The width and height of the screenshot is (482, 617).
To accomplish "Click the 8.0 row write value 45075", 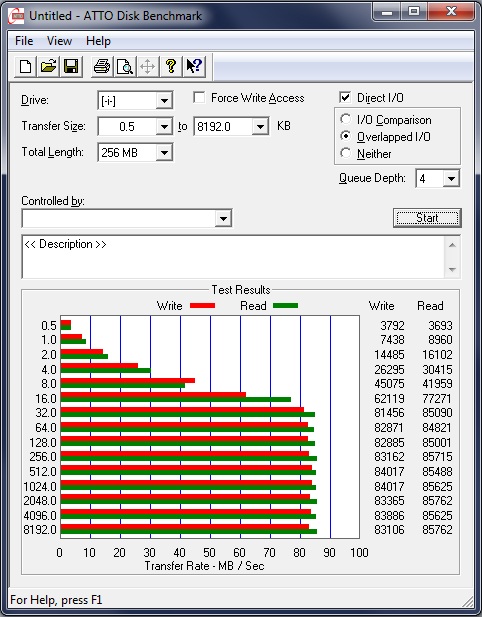I will coord(389,384).
